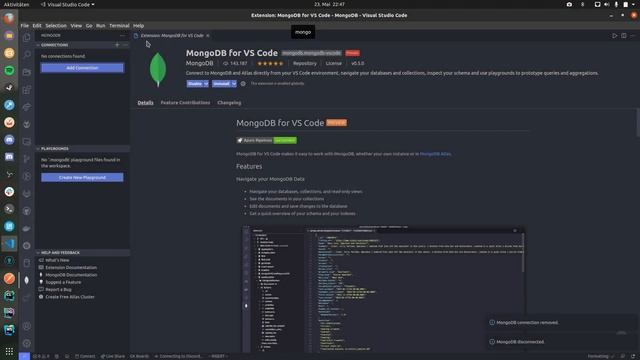
Task: Open the Disable button dropdown arrow
Action: coord(206,84)
